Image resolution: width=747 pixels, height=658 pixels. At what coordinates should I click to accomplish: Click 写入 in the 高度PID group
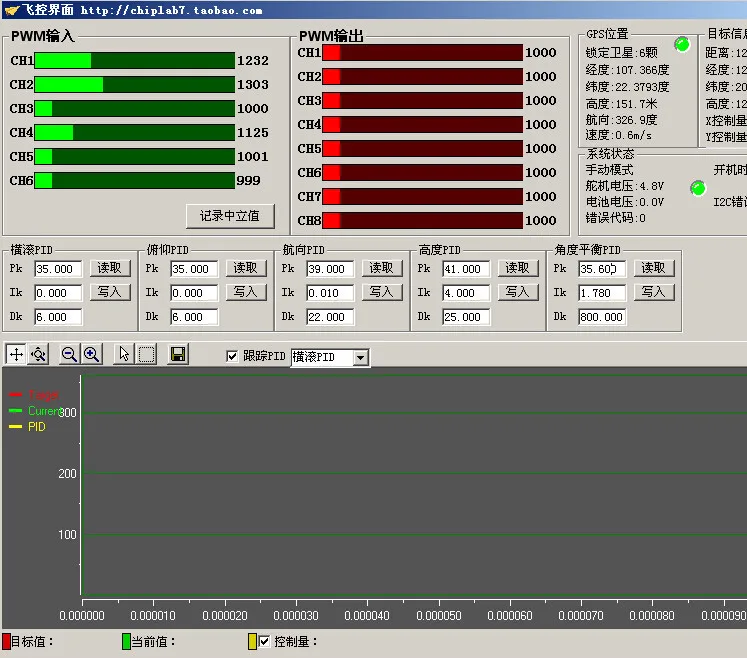click(517, 292)
